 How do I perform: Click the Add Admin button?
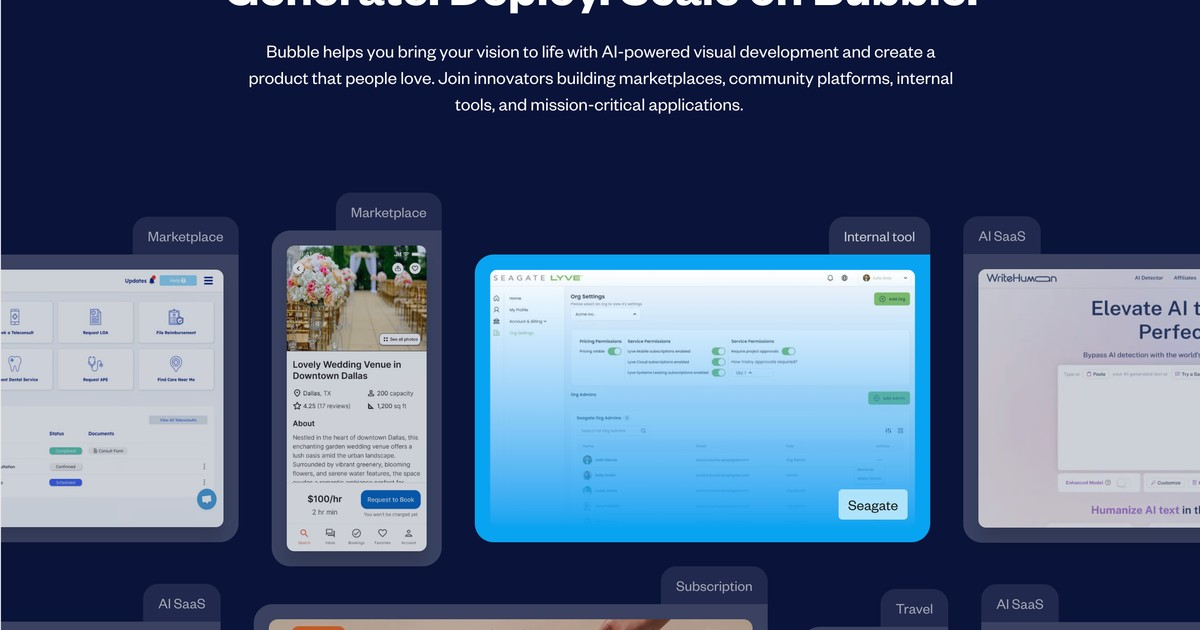pyautogui.click(x=889, y=398)
